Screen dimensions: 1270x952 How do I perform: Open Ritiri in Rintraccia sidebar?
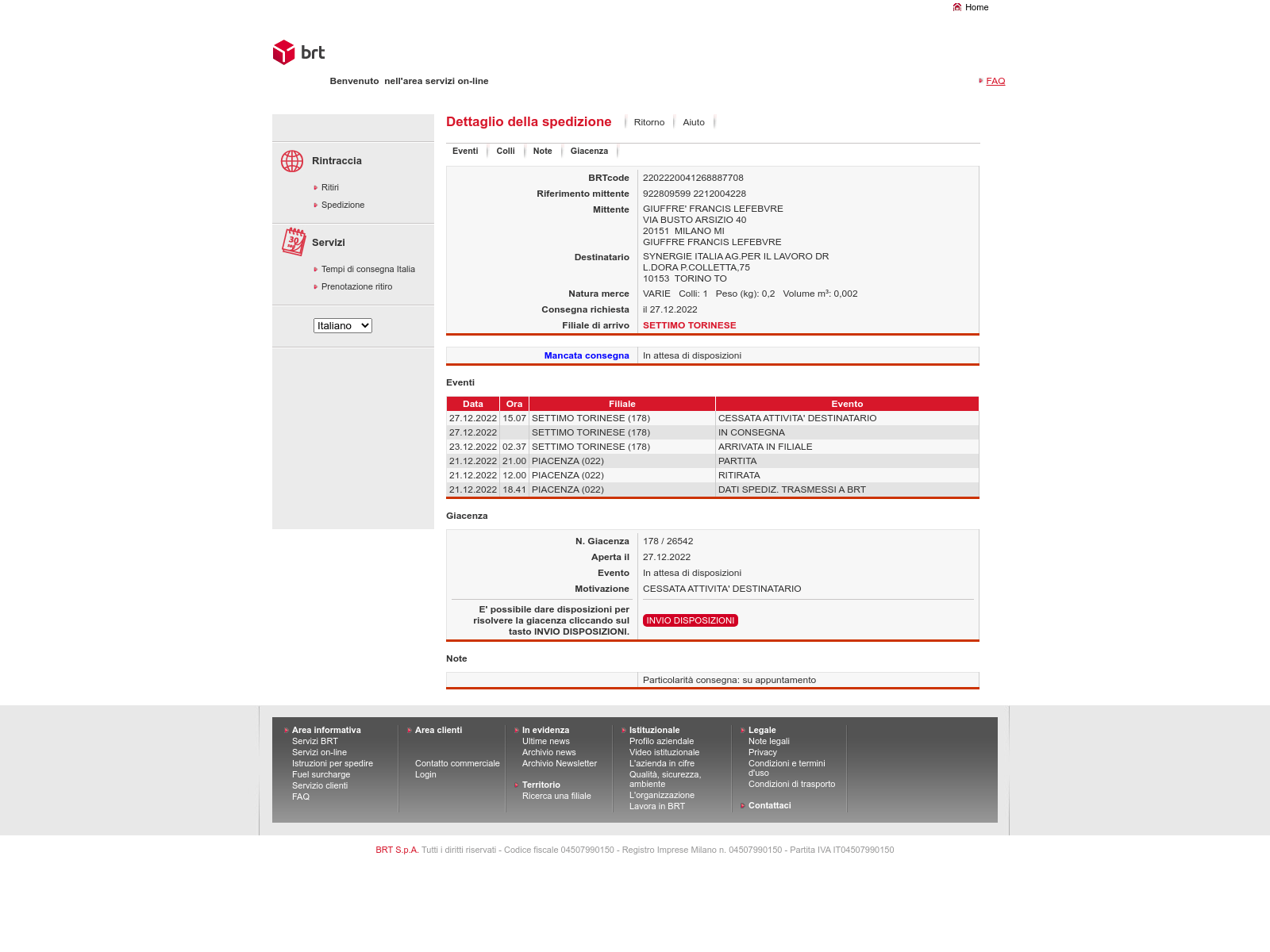click(x=330, y=187)
